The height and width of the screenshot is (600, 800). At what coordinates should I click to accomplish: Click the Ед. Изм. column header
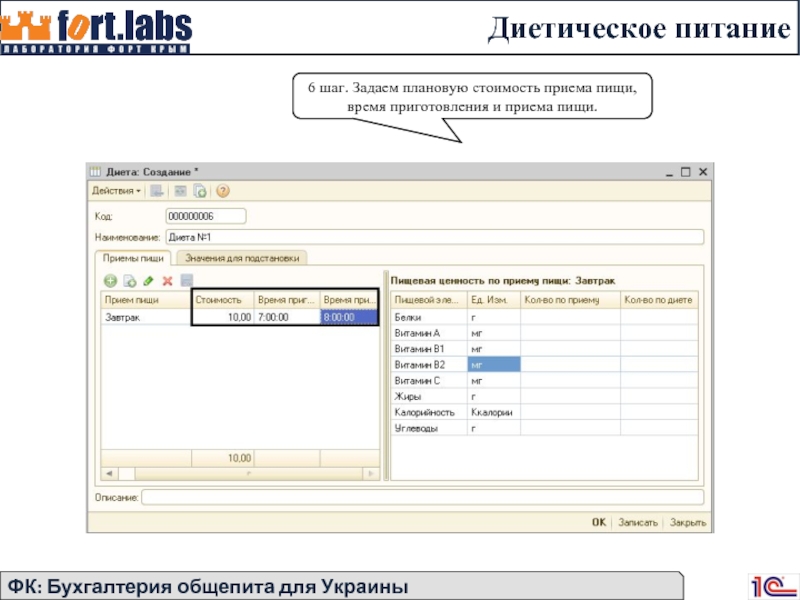(493, 300)
